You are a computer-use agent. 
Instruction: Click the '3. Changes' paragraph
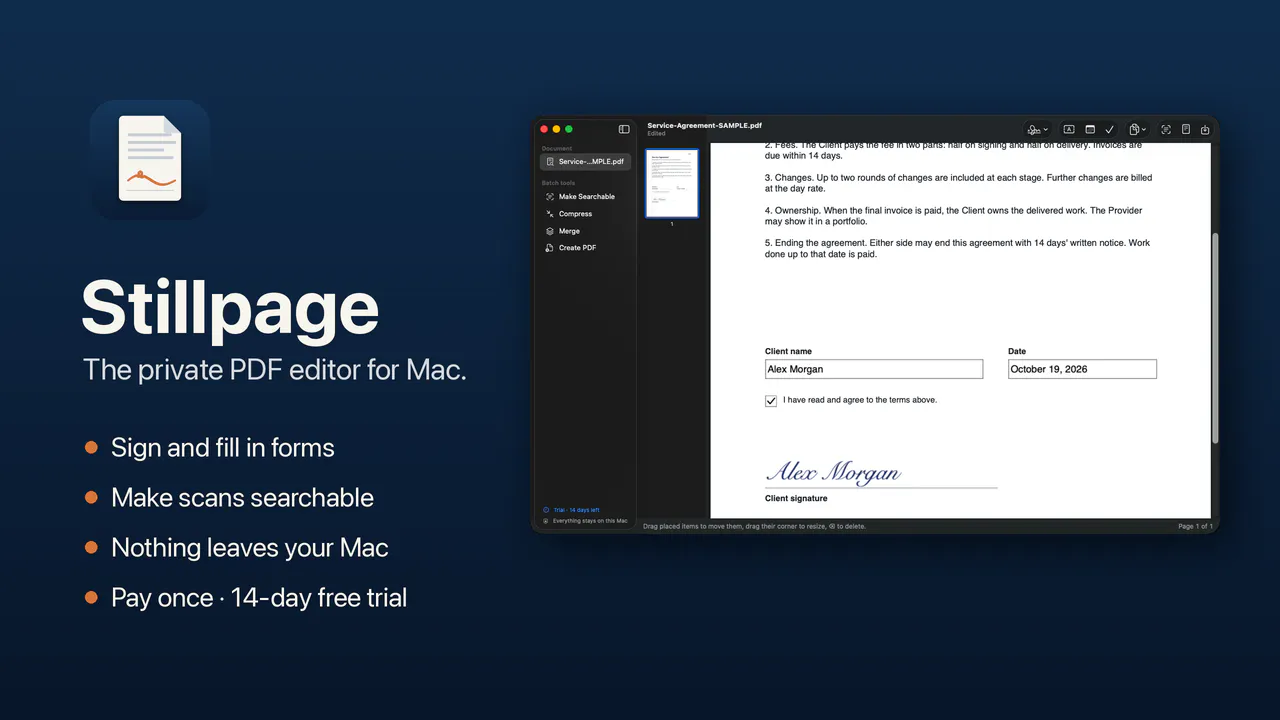pyautogui.click(x=958, y=183)
